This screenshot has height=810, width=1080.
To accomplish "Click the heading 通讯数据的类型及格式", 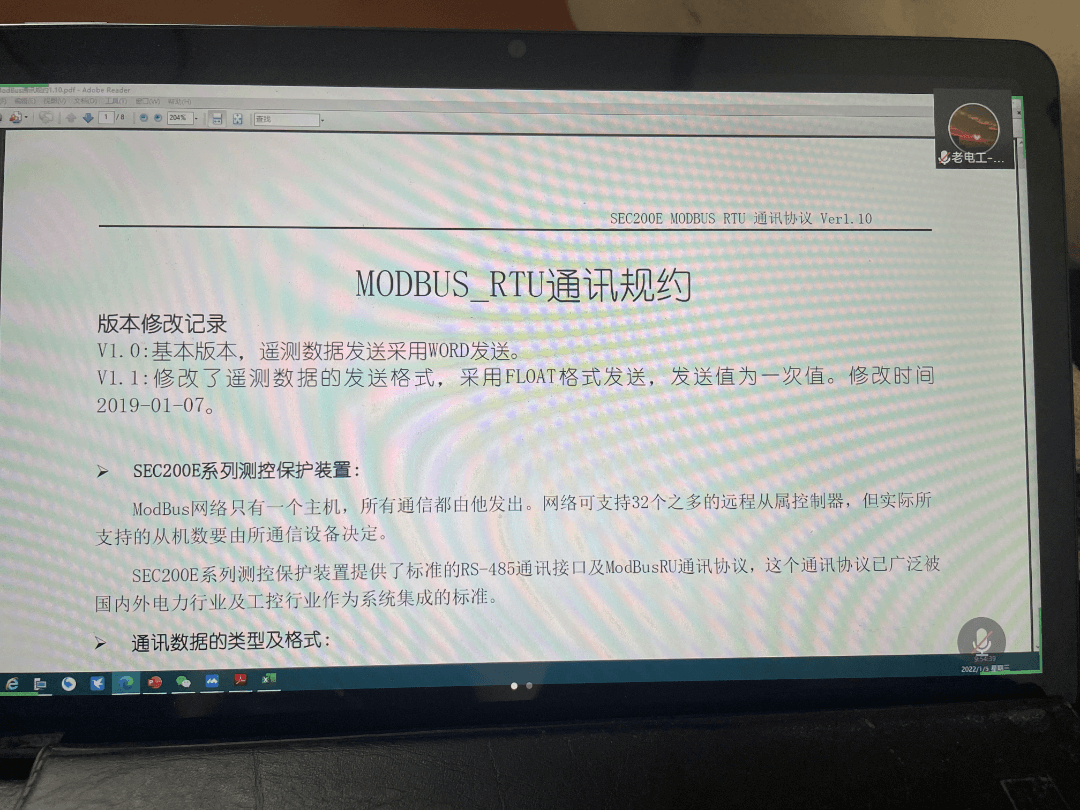I will pyautogui.click(x=230, y=641).
